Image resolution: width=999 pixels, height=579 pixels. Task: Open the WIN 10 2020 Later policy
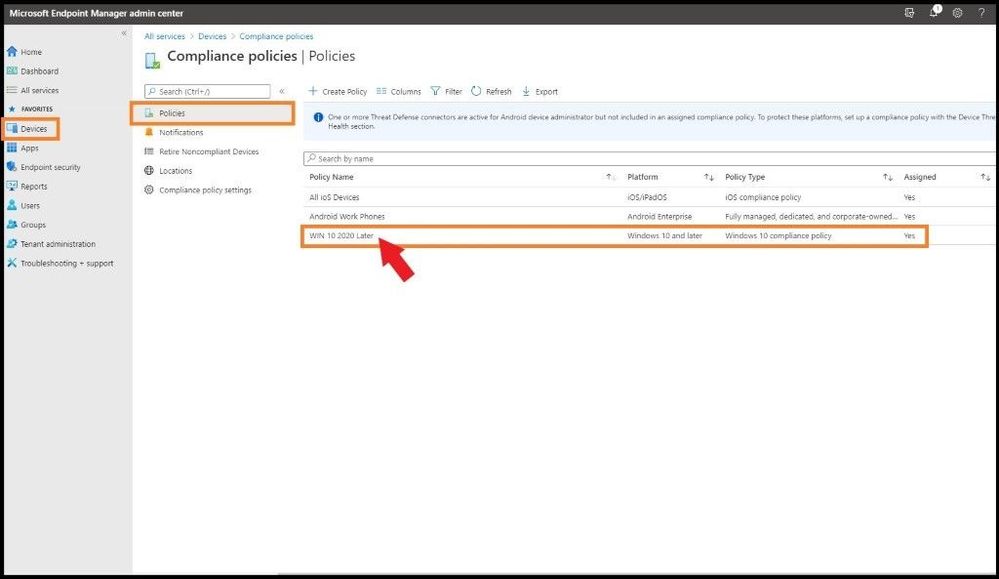(341, 236)
